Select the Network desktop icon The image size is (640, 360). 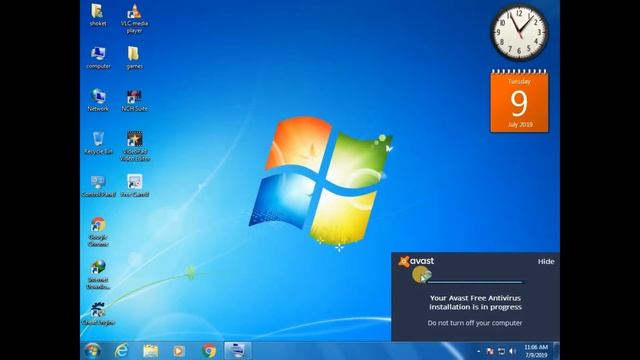[x=98, y=100]
